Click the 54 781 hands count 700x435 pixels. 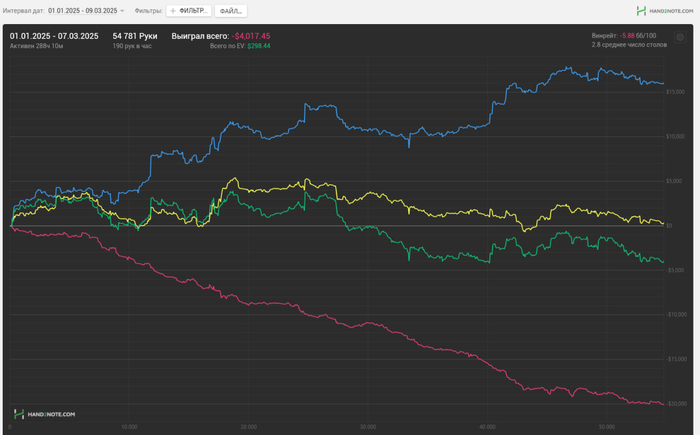coord(135,36)
